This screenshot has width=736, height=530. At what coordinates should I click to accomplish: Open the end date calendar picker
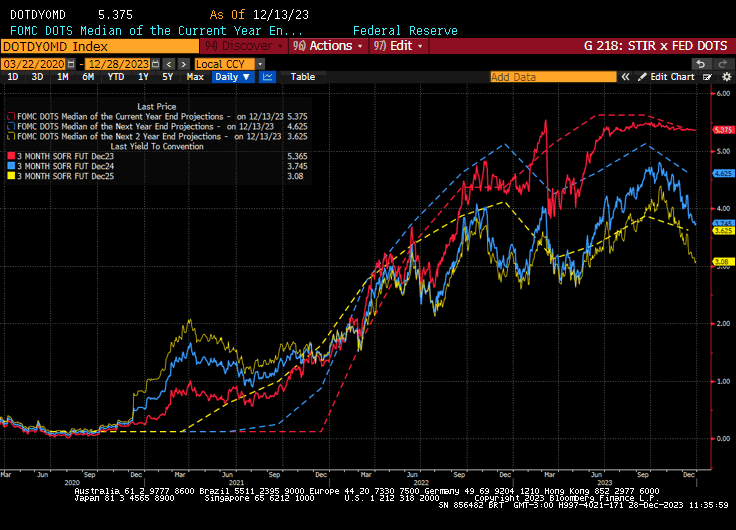coord(155,64)
